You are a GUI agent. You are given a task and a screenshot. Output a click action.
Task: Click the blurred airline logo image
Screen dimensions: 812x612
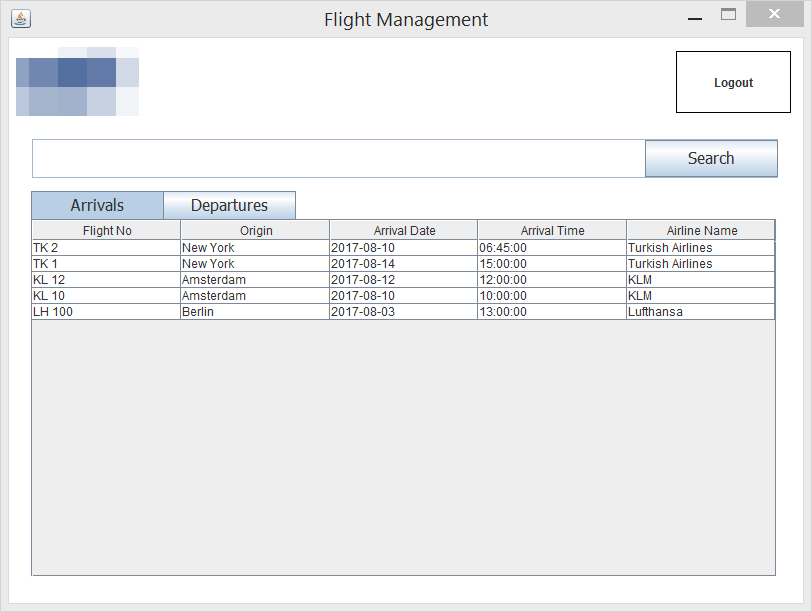pyautogui.click(x=76, y=81)
